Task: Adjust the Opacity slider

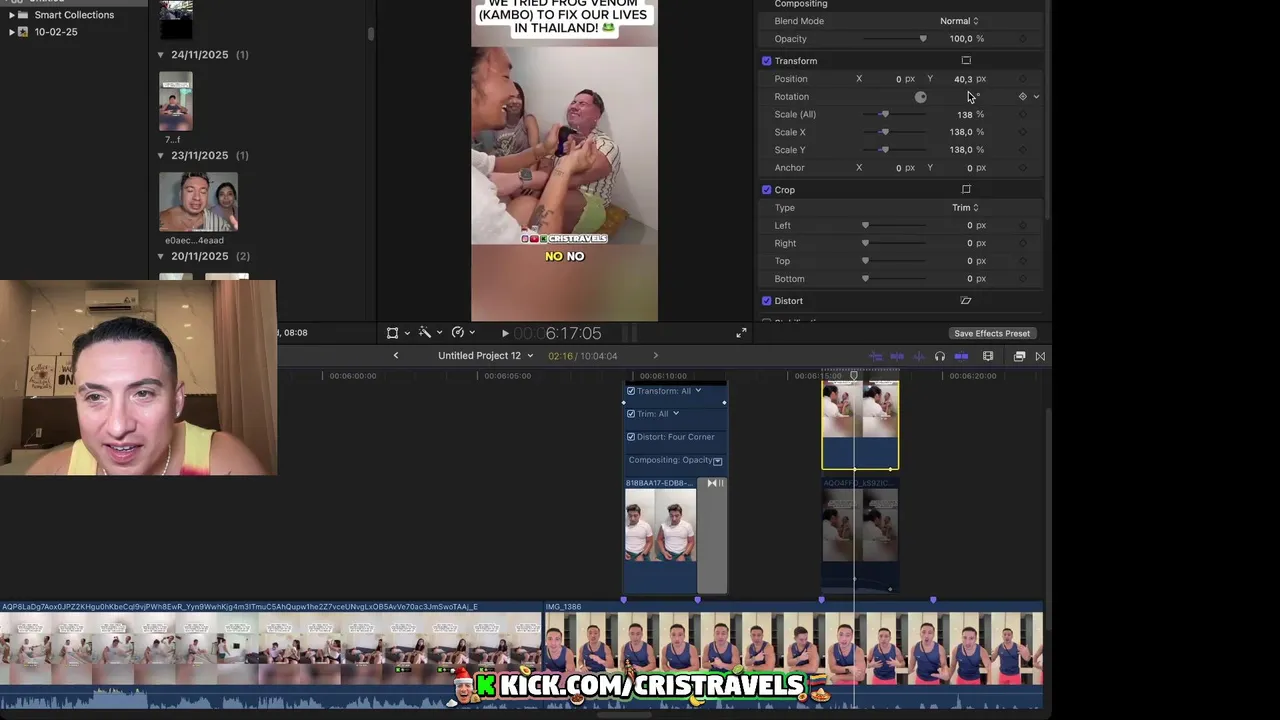Action: coord(895,39)
